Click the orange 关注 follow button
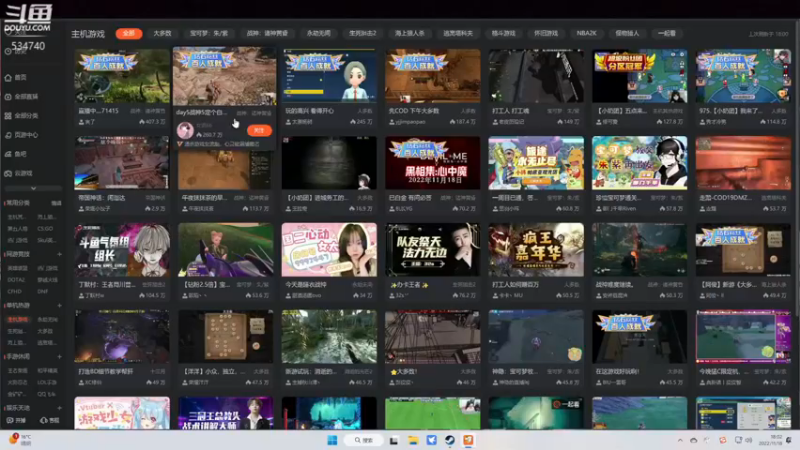800x450 pixels. [x=259, y=131]
